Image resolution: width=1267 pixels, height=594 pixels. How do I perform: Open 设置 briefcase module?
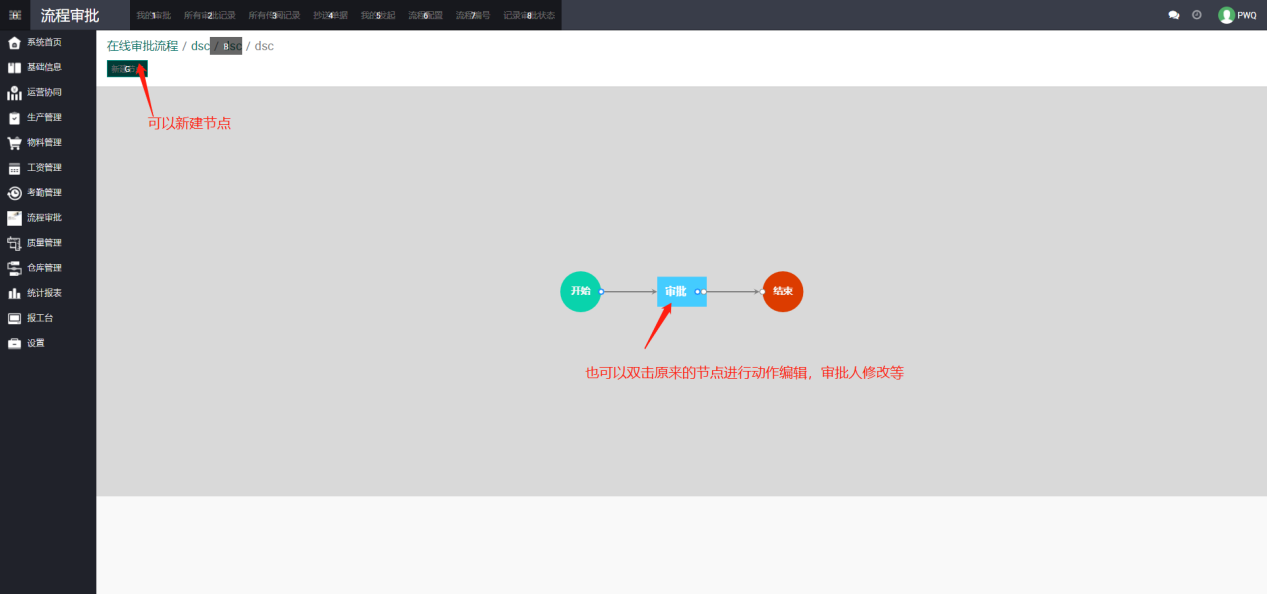coord(35,343)
